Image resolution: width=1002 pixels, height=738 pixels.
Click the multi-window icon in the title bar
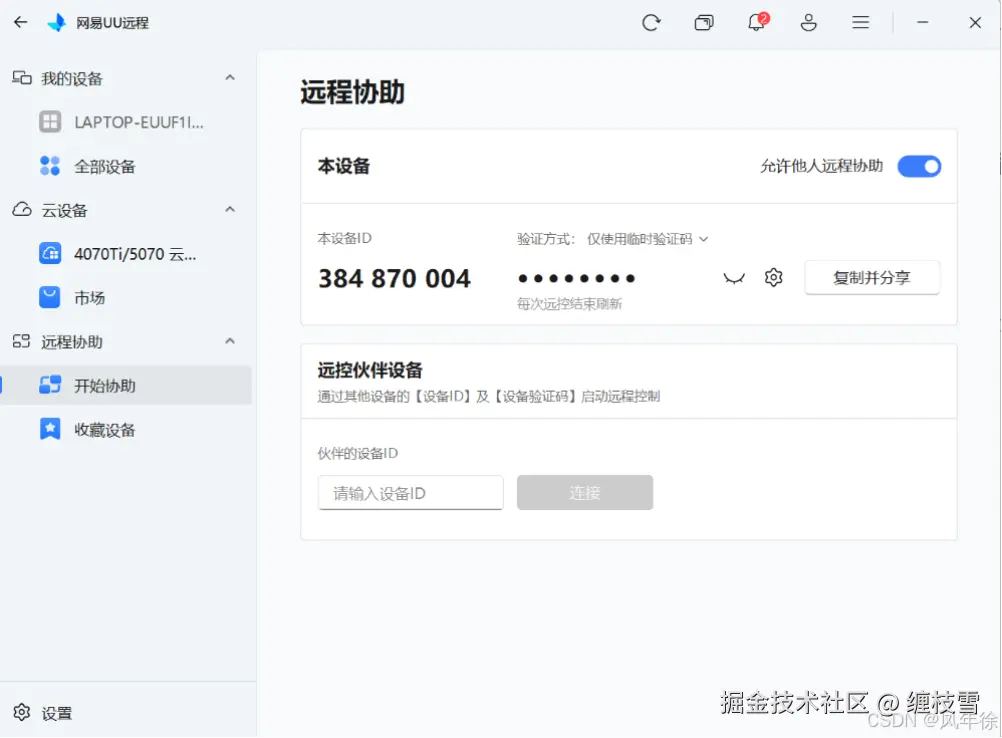click(x=703, y=22)
